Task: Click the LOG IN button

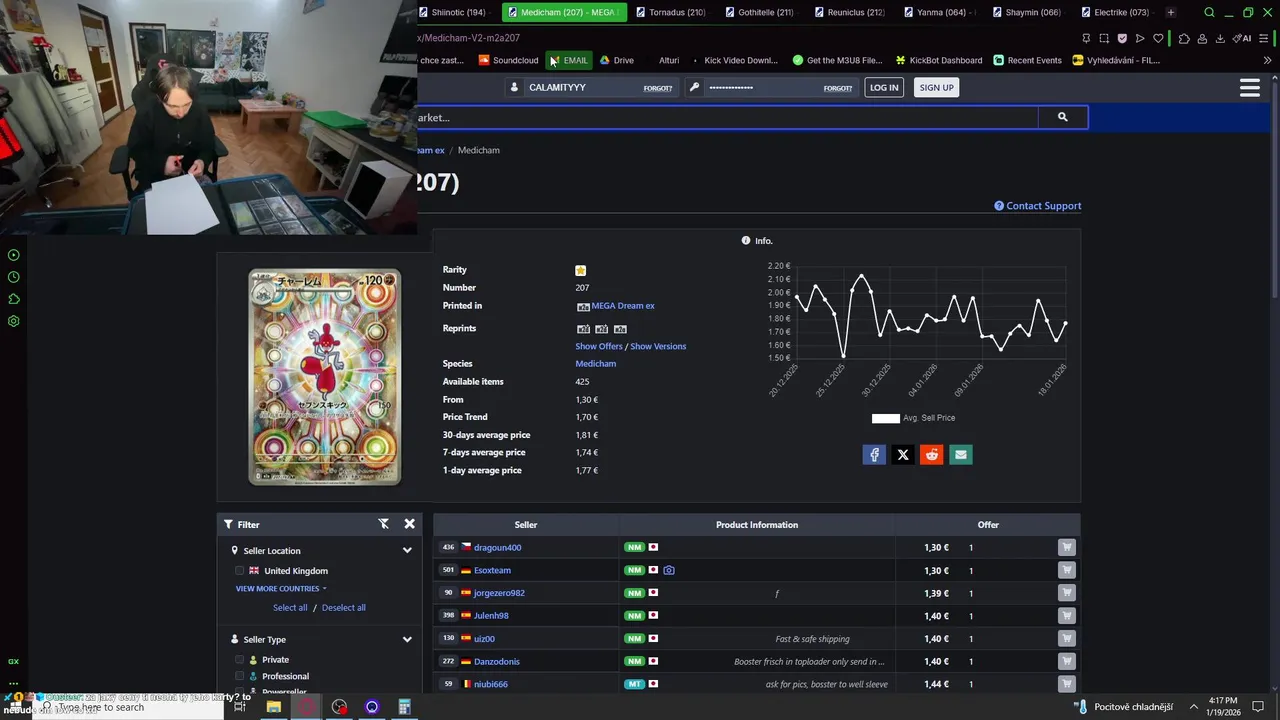Action: (x=884, y=88)
